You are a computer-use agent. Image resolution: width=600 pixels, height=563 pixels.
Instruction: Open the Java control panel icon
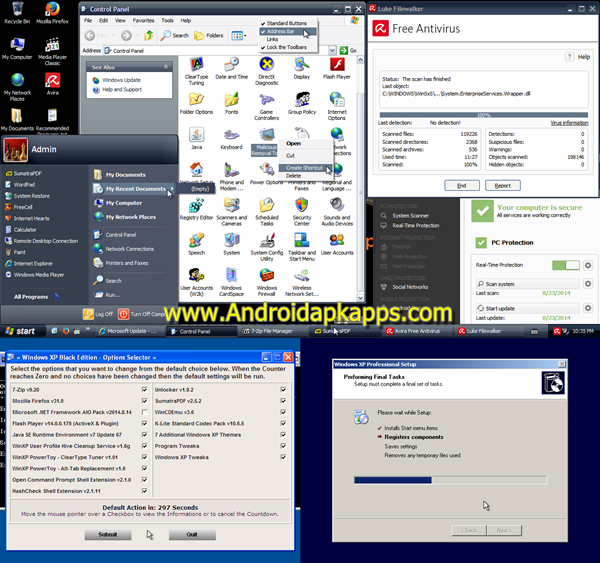pos(196,139)
